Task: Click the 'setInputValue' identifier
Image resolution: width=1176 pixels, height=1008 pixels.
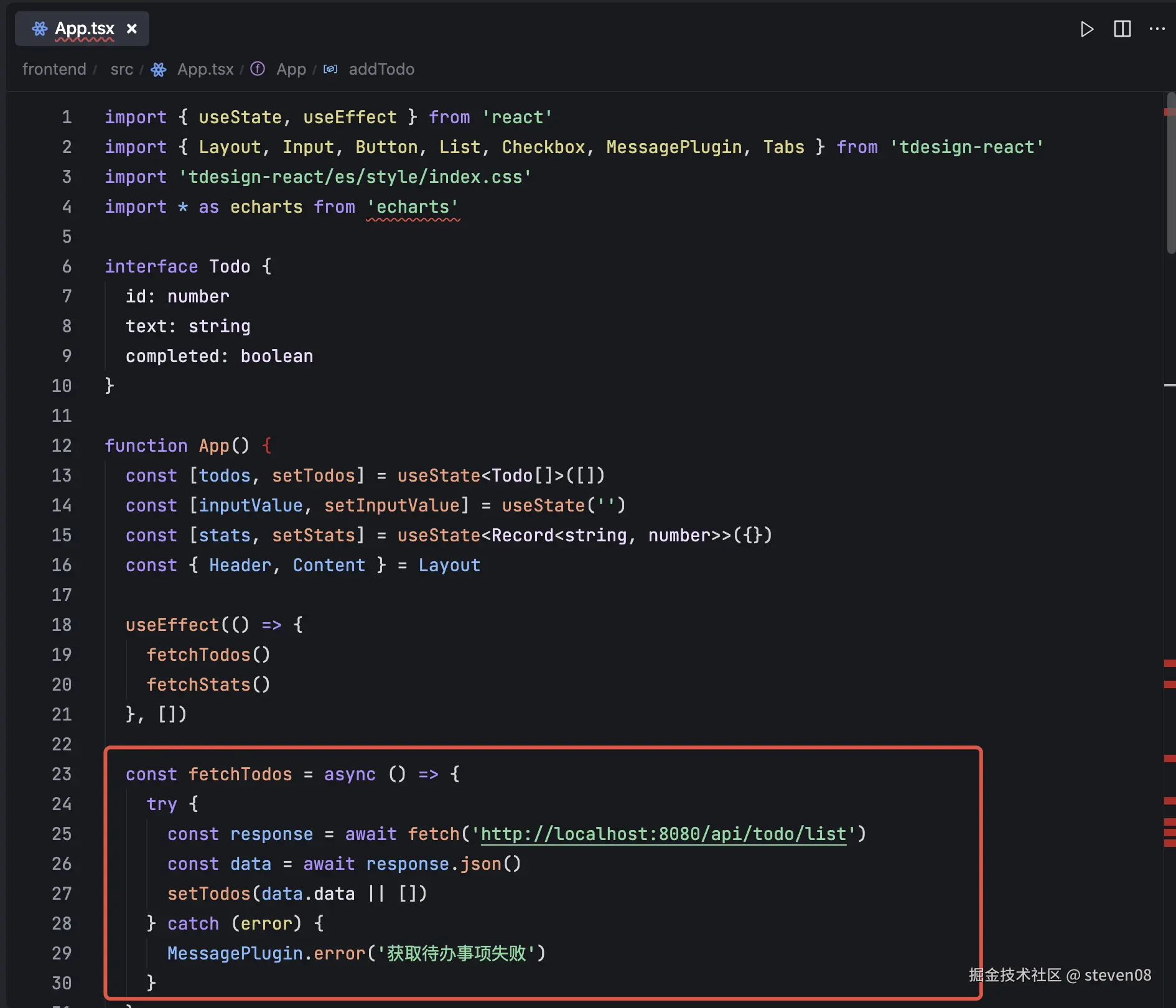Action: tap(392, 505)
